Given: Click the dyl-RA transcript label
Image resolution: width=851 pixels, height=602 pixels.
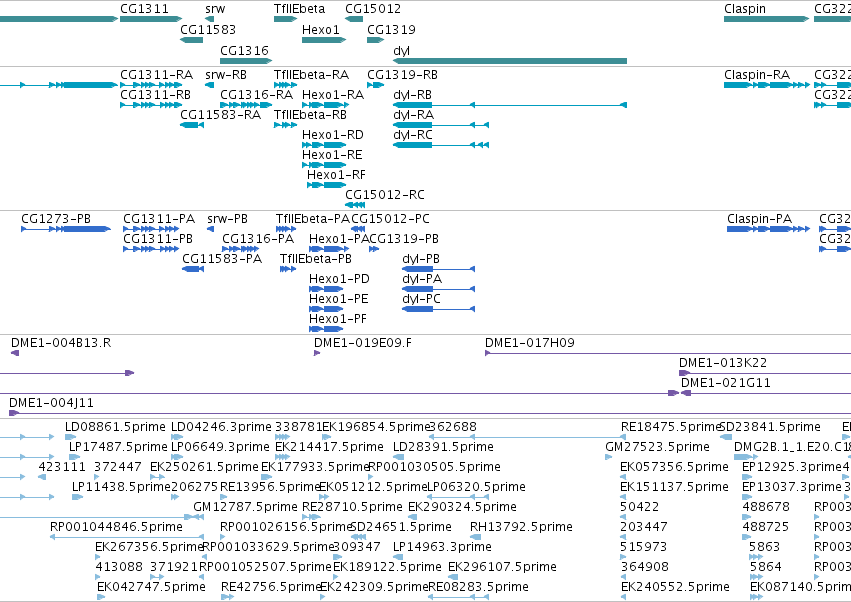Looking at the screenshot, I should [x=414, y=115].
